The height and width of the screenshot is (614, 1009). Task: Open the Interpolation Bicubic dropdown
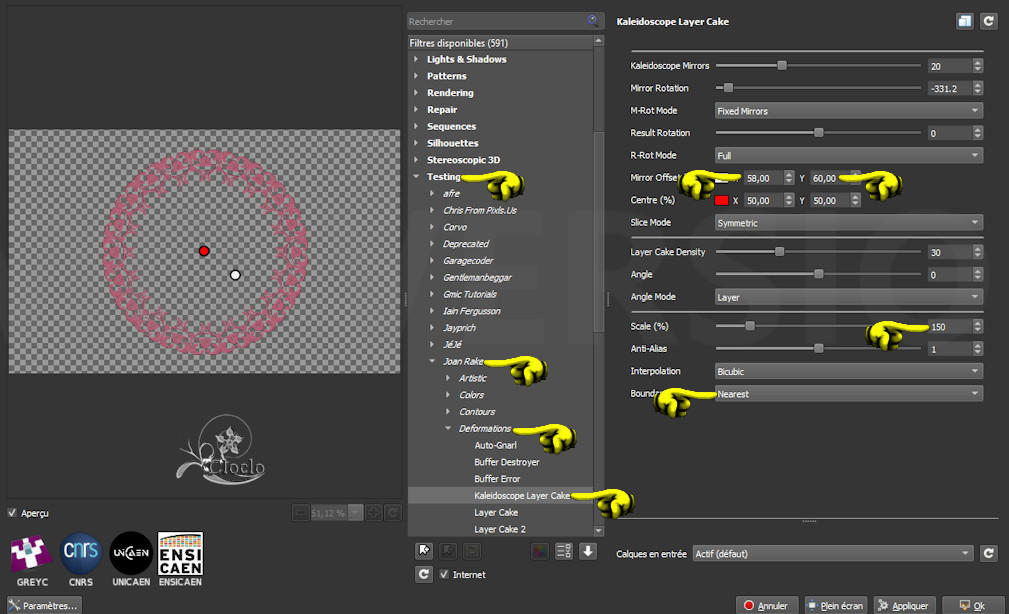(x=848, y=371)
